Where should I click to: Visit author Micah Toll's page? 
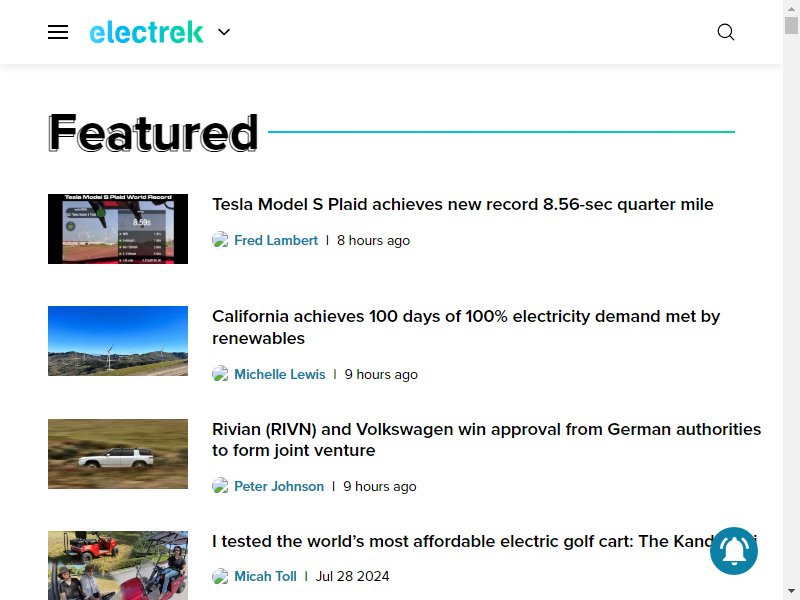265,577
